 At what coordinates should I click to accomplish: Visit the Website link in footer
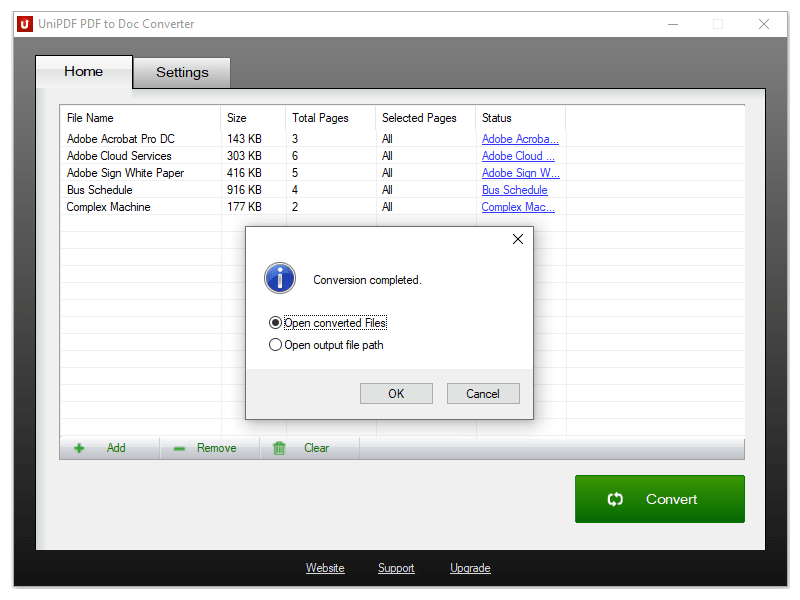[325, 568]
